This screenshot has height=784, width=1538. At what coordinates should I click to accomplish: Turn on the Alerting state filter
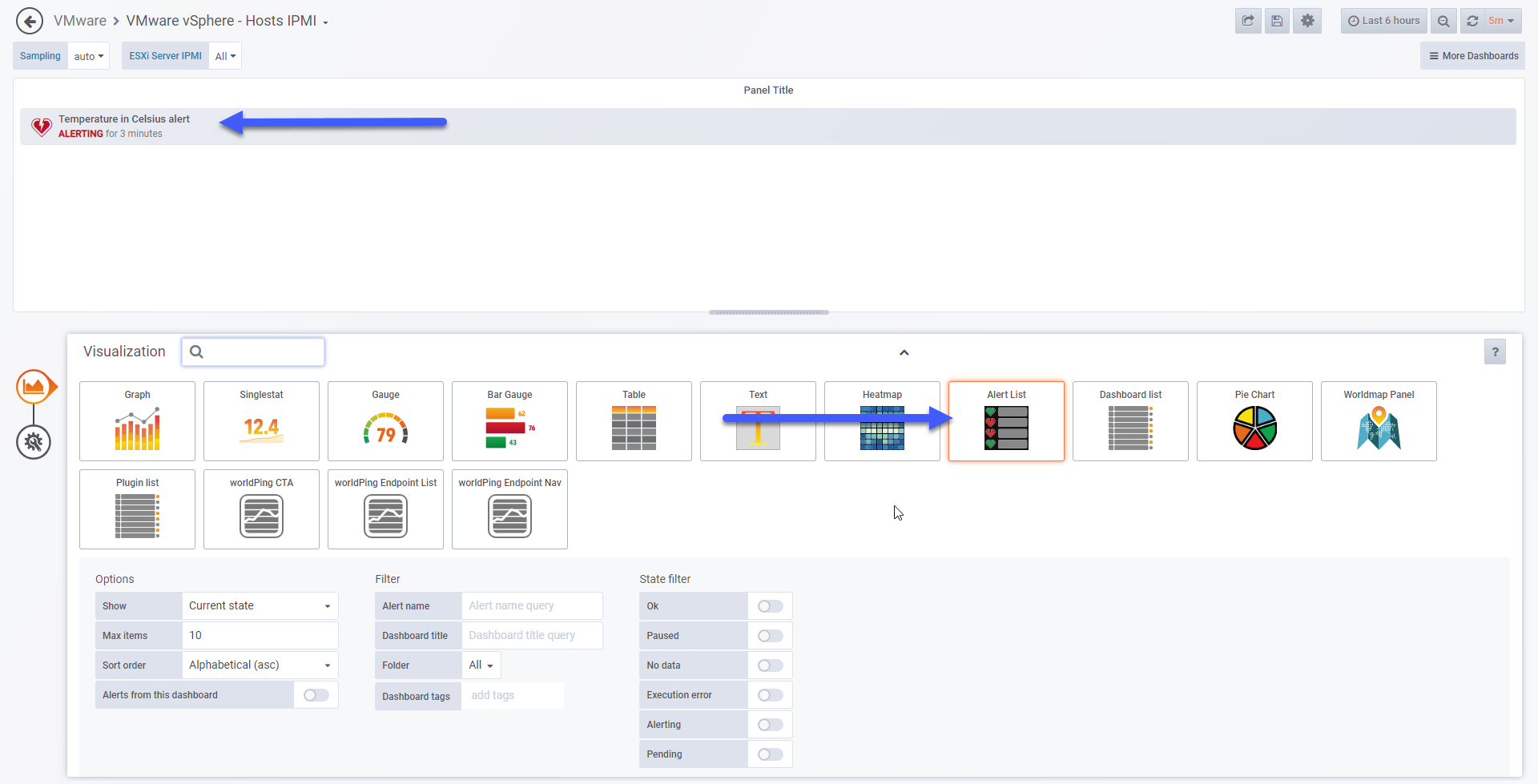pos(771,725)
